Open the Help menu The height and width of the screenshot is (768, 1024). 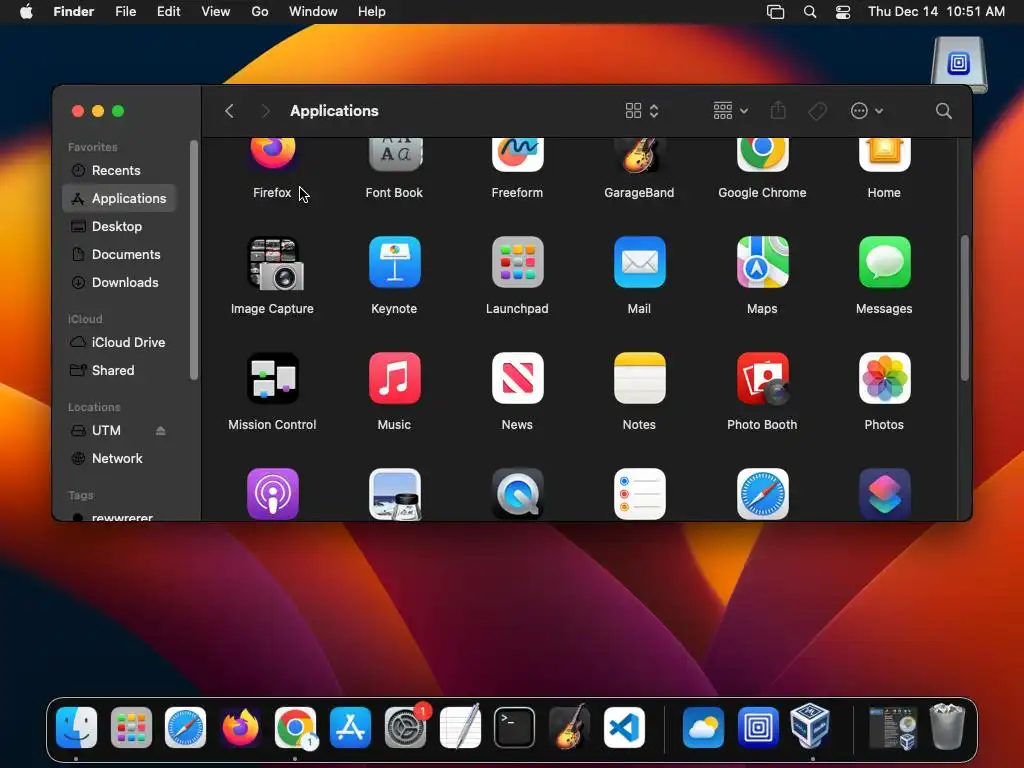[372, 12]
